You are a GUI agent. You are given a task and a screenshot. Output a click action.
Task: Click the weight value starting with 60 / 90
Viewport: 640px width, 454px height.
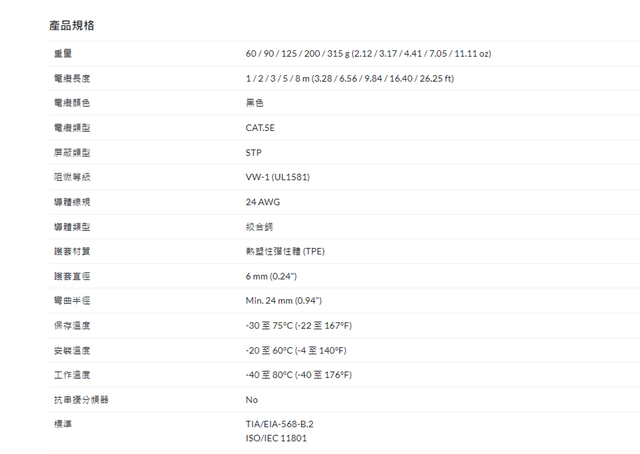[x=367, y=53]
